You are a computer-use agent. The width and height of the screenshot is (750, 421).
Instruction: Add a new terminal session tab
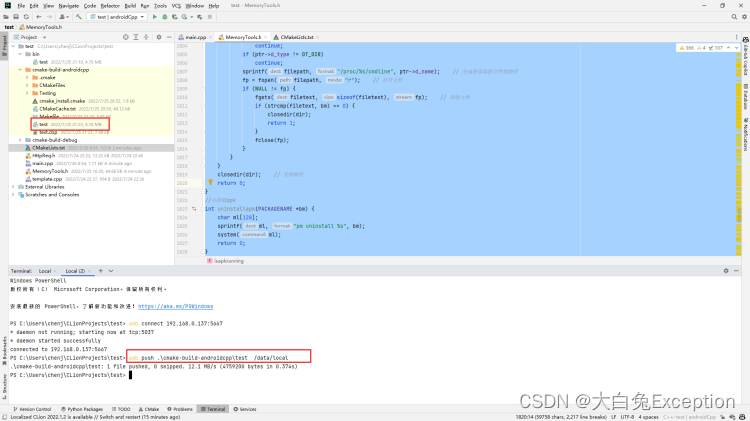point(100,271)
